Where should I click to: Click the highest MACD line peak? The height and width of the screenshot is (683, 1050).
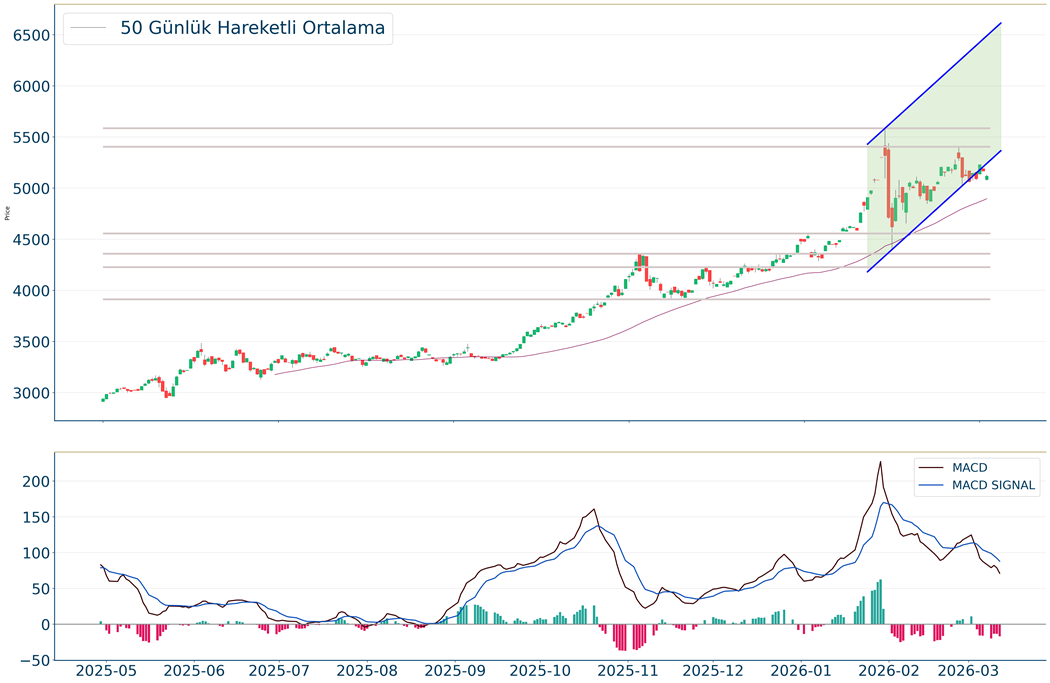(880, 462)
